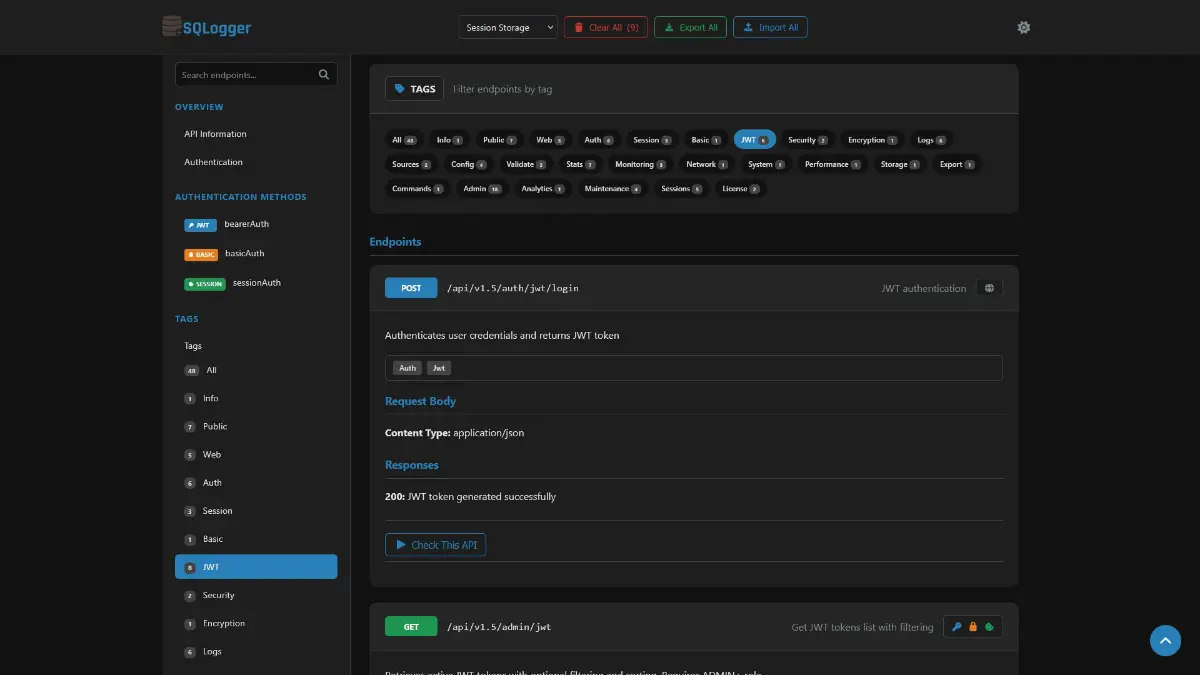Select the Sources tag chip
Image resolution: width=1200 pixels, height=675 pixels.
tap(411, 164)
